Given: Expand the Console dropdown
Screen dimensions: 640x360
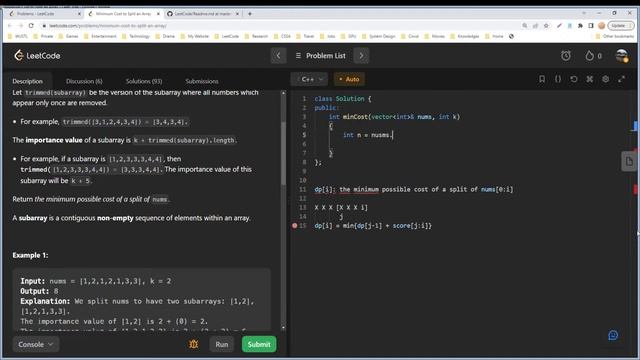Looking at the screenshot, I should [36, 344].
